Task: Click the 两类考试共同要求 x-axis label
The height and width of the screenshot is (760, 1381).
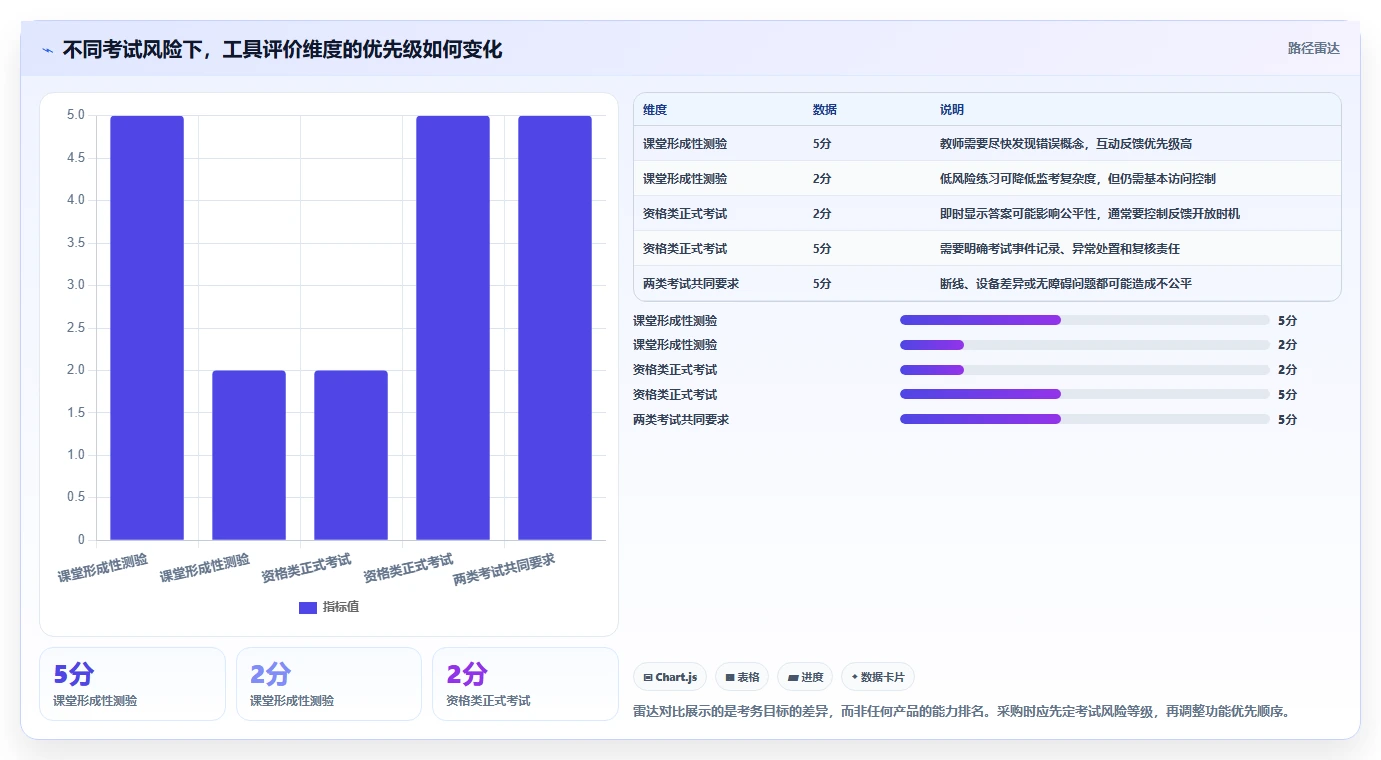Action: [504, 569]
